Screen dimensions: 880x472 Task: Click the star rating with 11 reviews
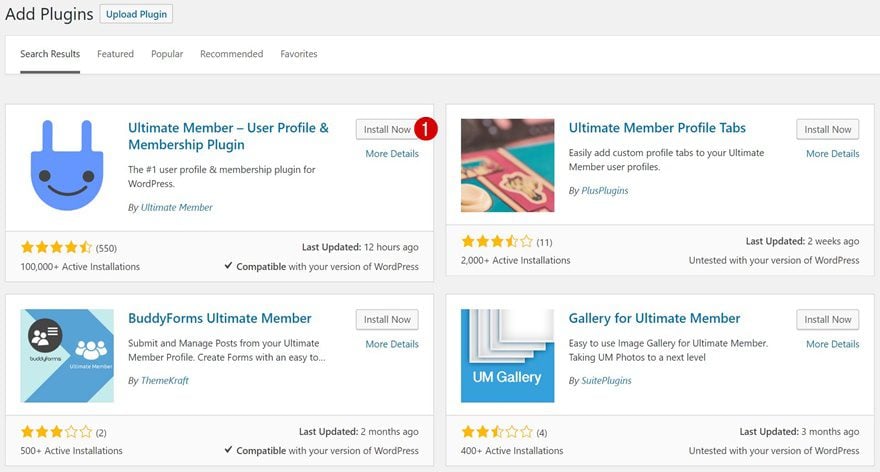click(497, 242)
